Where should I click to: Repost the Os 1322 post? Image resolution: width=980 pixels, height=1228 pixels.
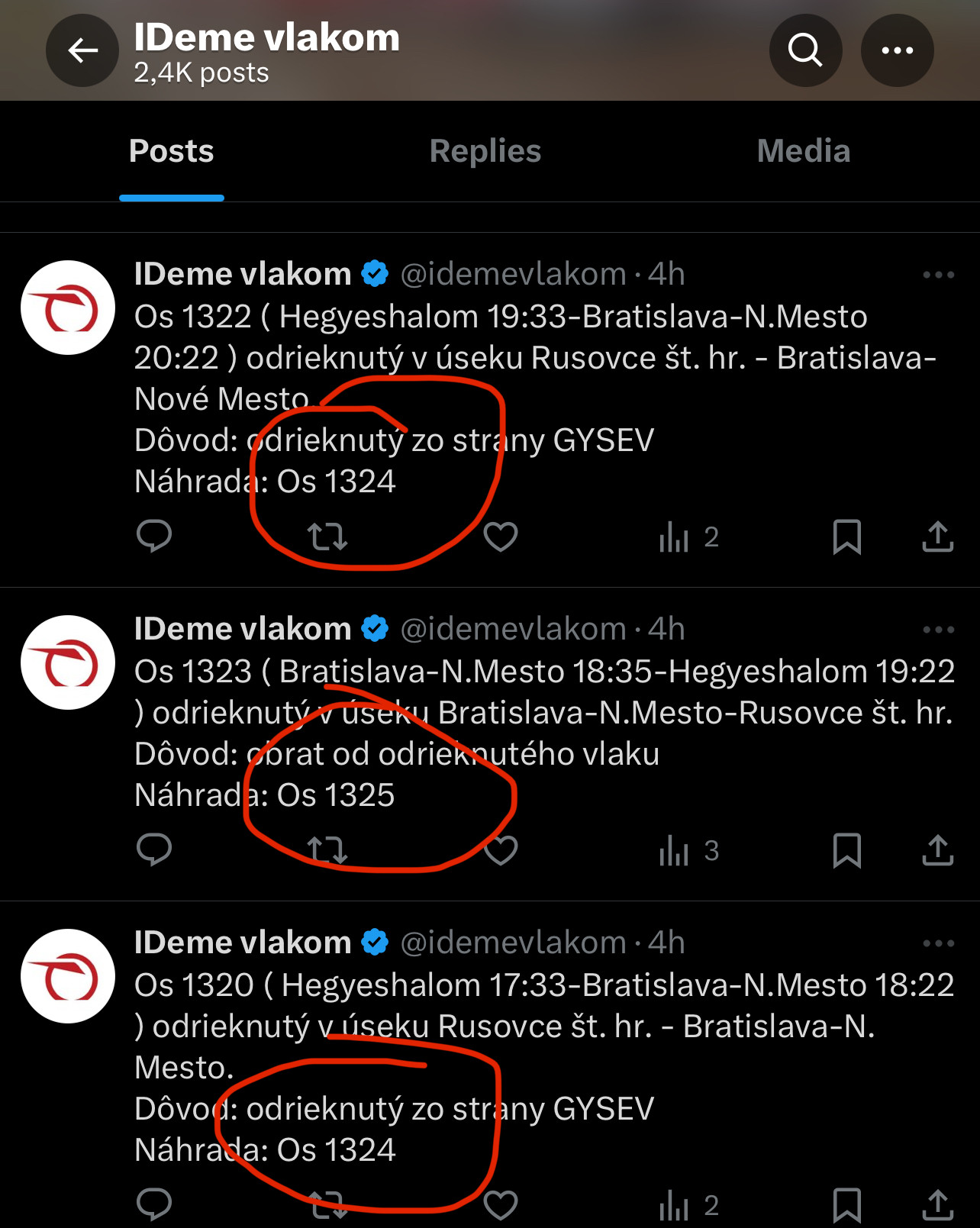point(327,537)
